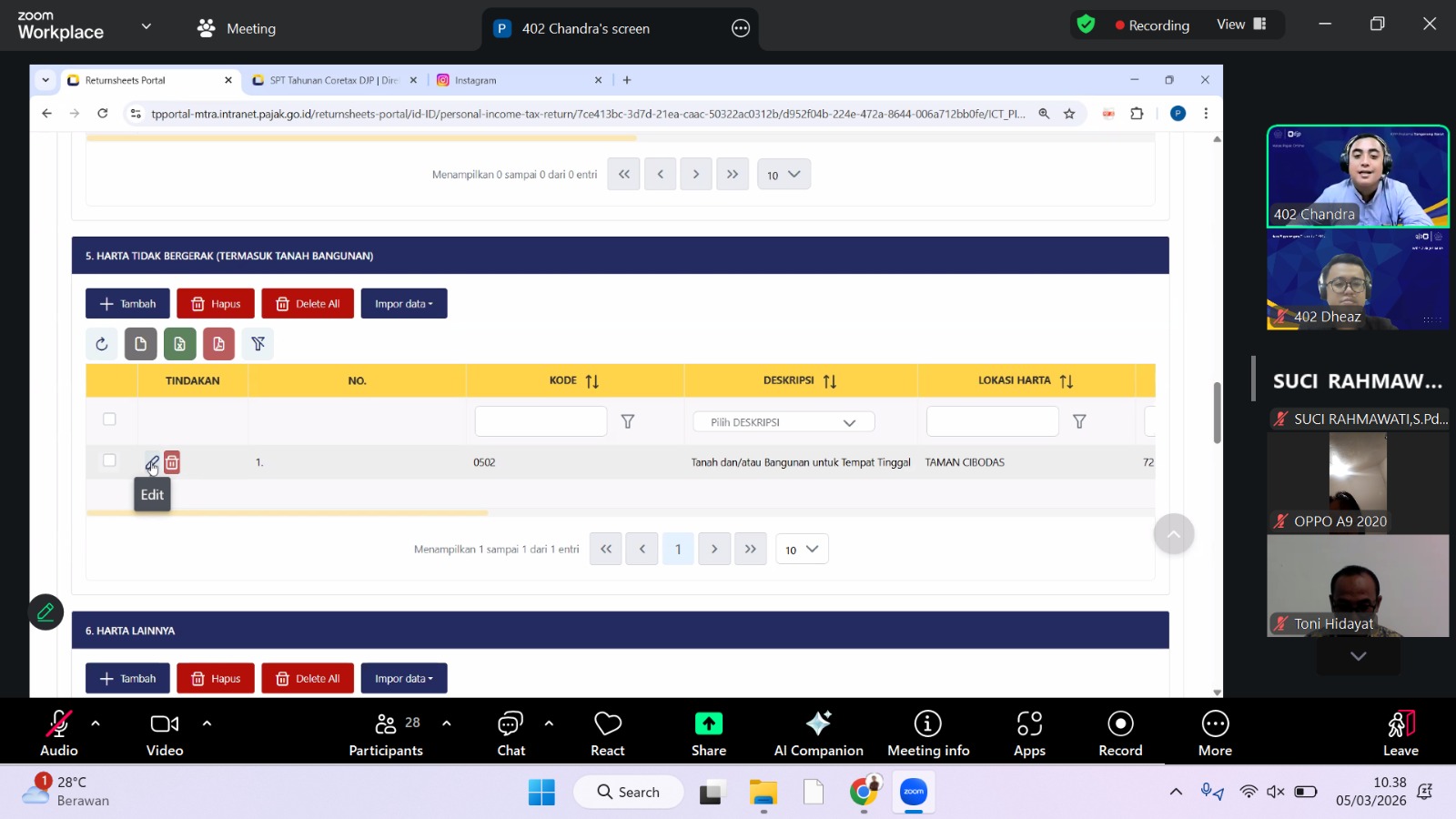Click filter icon beside KODE input field
The width and height of the screenshot is (1456, 819).
pos(628,421)
